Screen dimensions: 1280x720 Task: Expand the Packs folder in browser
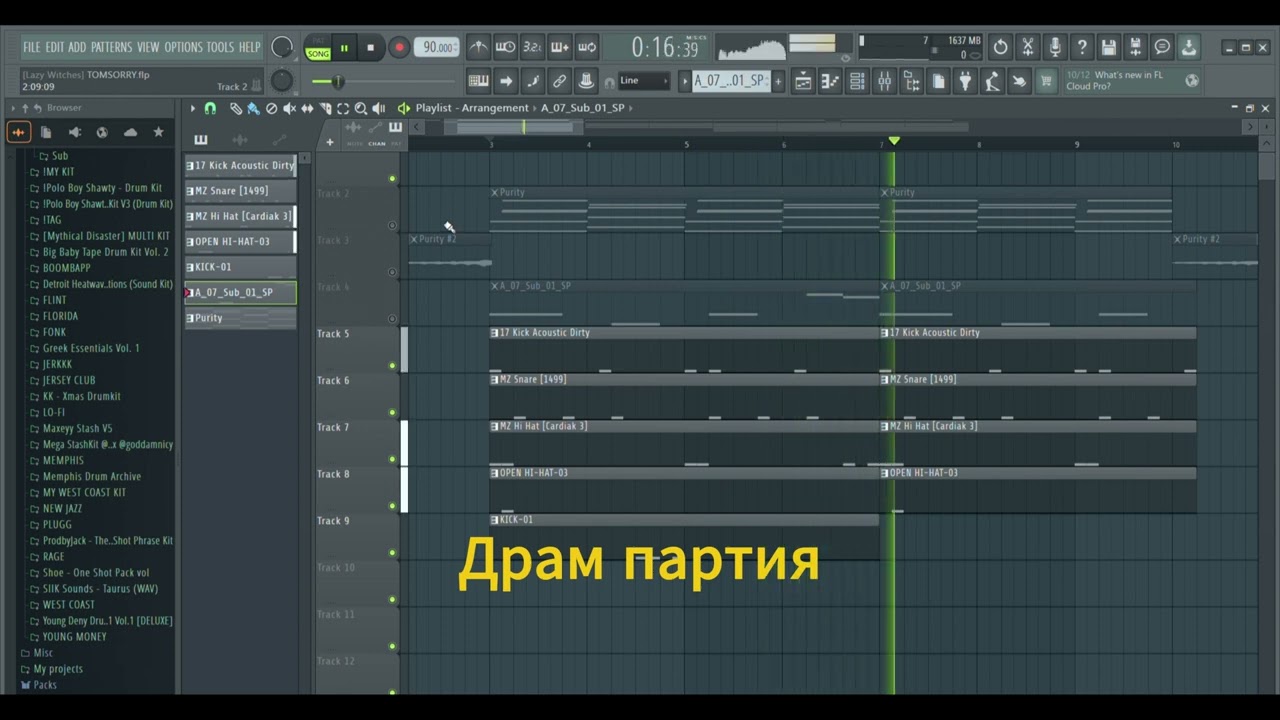(45, 685)
